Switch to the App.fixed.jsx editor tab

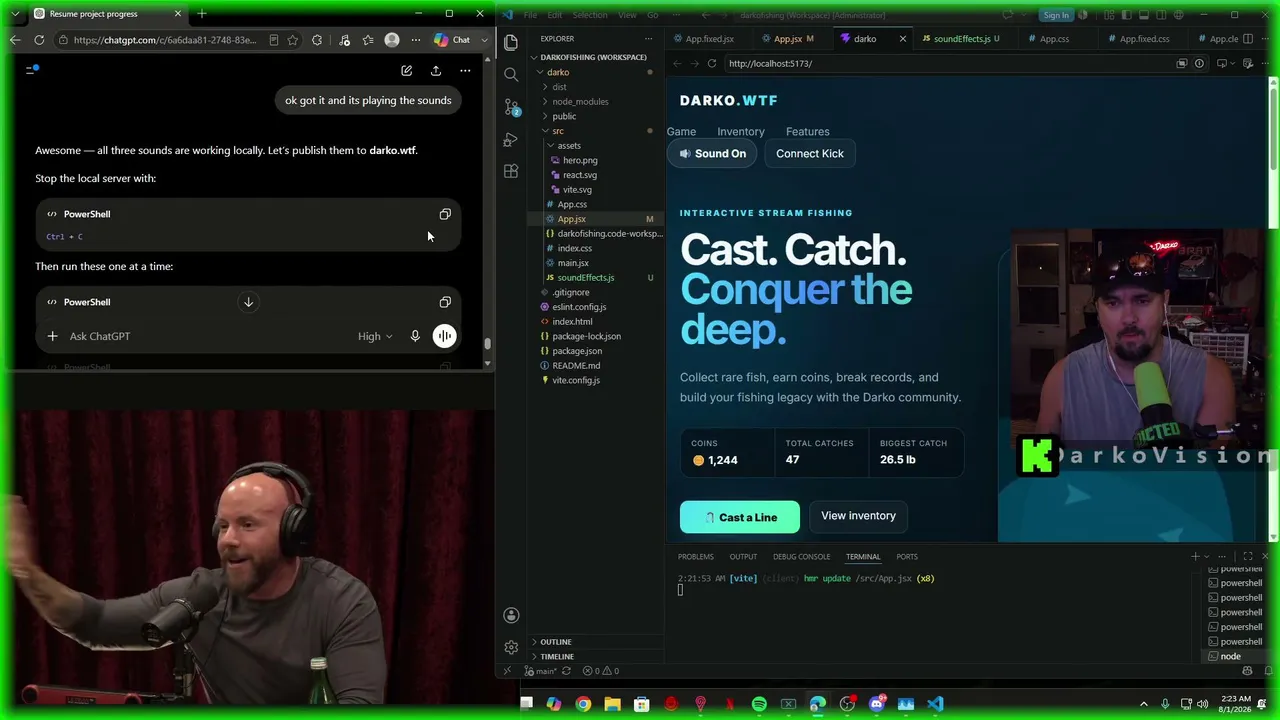(x=709, y=39)
